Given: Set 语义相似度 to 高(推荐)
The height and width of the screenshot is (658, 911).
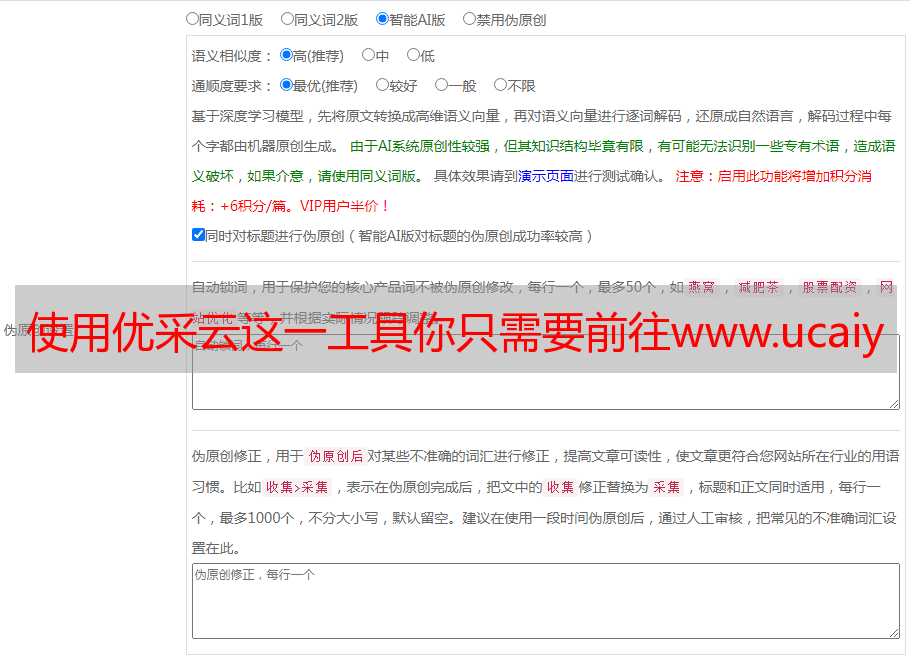Looking at the screenshot, I should tap(286, 55).
